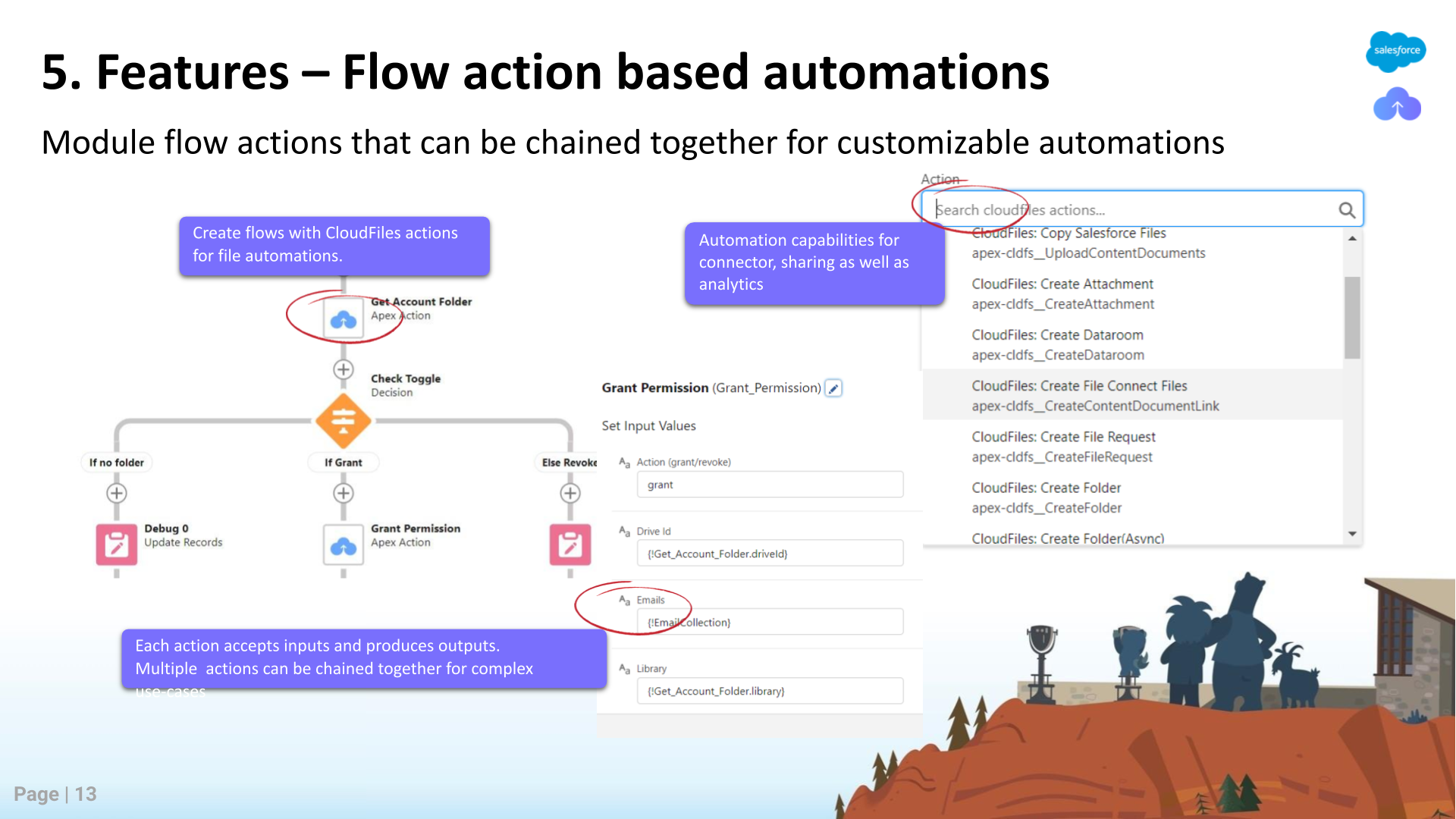Choose CloudFiles: Create Folder action

coord(1046,497)
